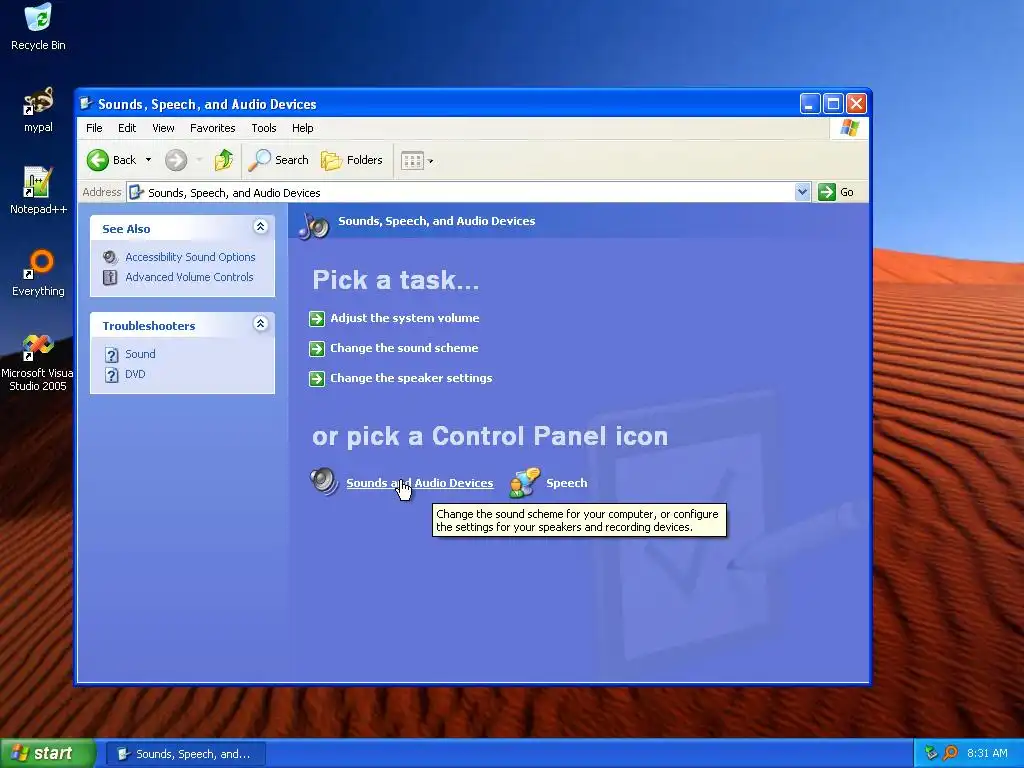1024x768 pixels.
Task: Go up one folder level icon
Action: [x=223, y=160]
